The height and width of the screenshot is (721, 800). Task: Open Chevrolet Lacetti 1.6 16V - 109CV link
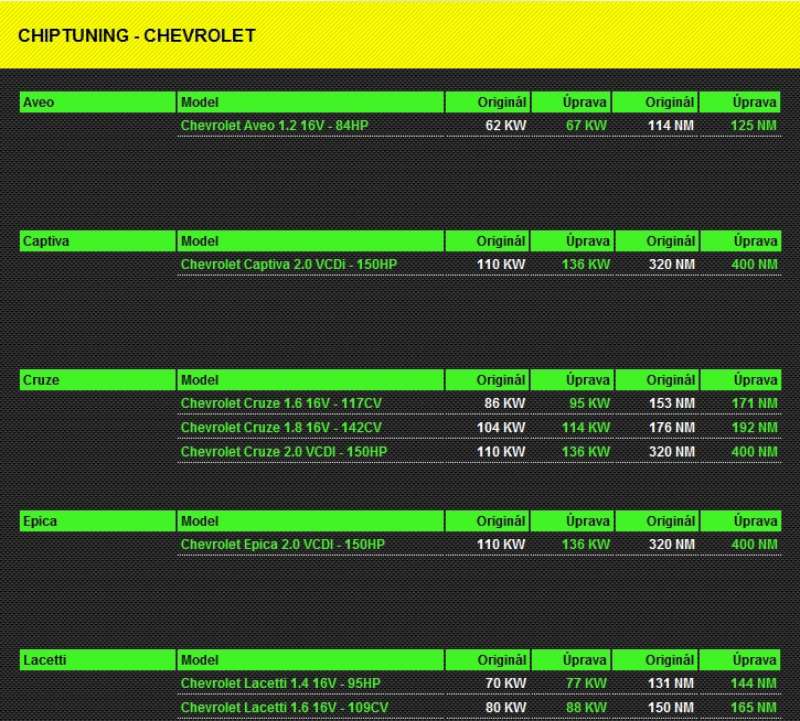(284, 707)
